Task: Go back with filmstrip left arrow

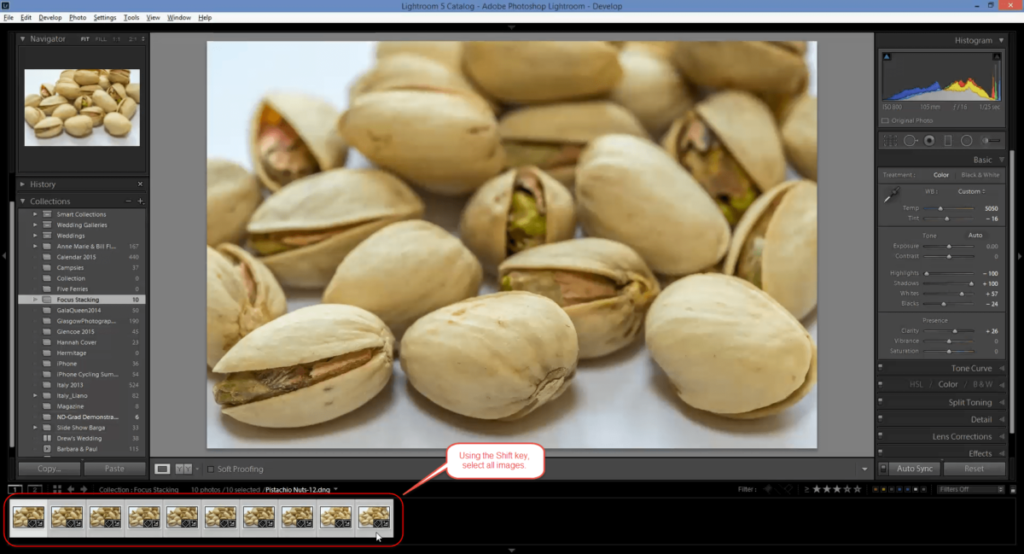Action: [71, 489]
